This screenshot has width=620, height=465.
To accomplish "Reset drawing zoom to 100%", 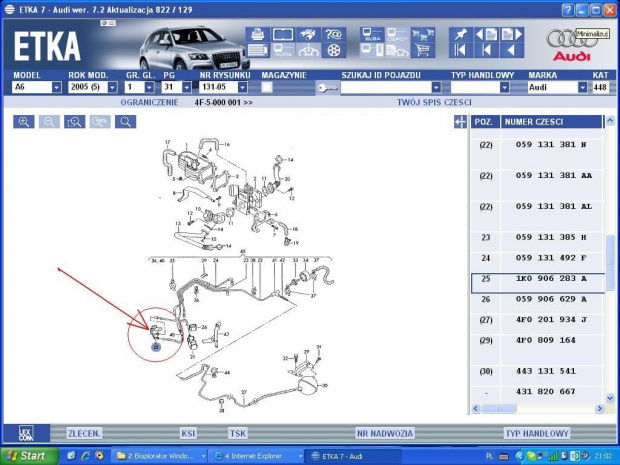I will pos(100,122).
